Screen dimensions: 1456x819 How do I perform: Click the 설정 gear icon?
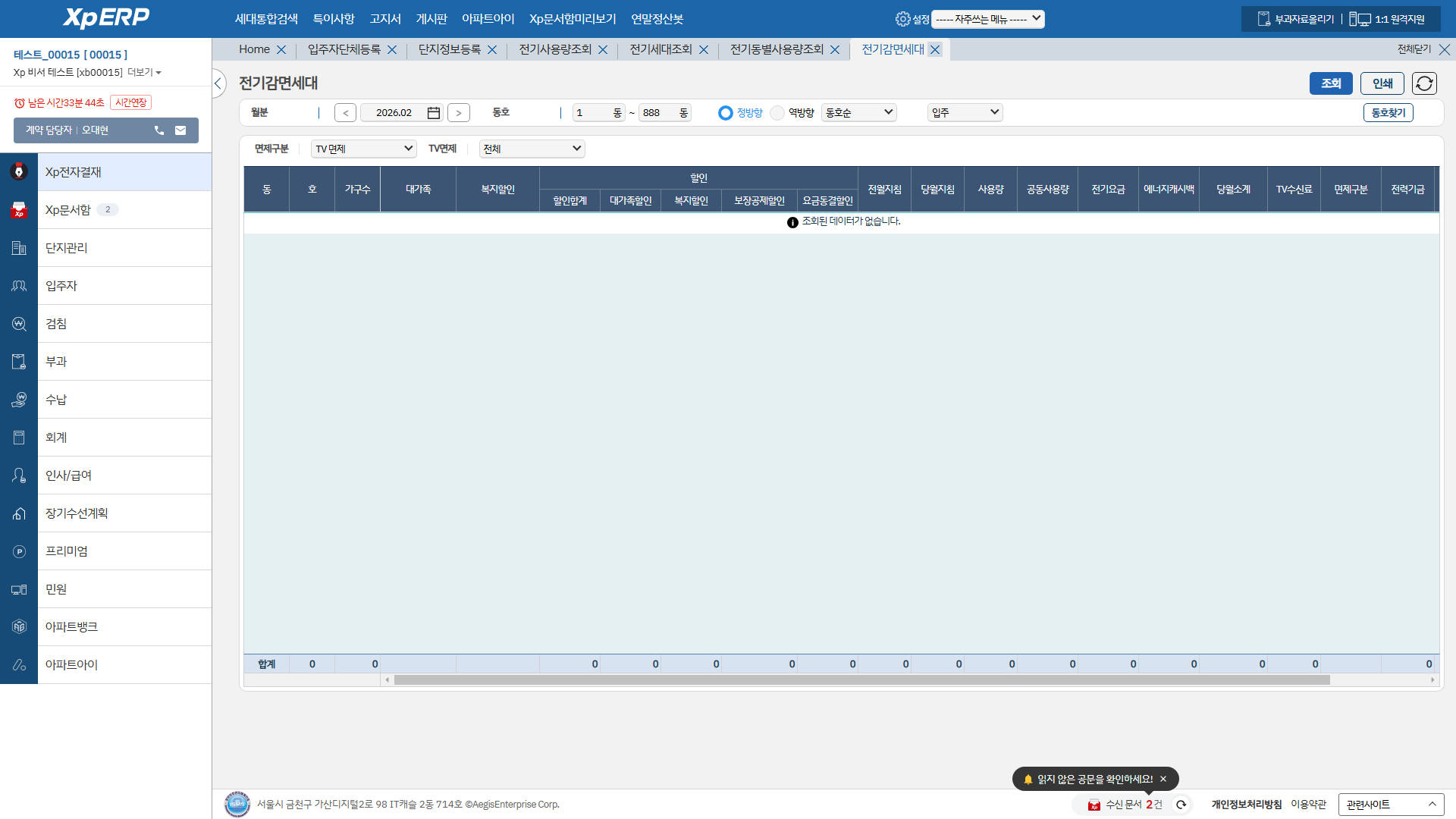pyautogui.click(x=902, y=19)
